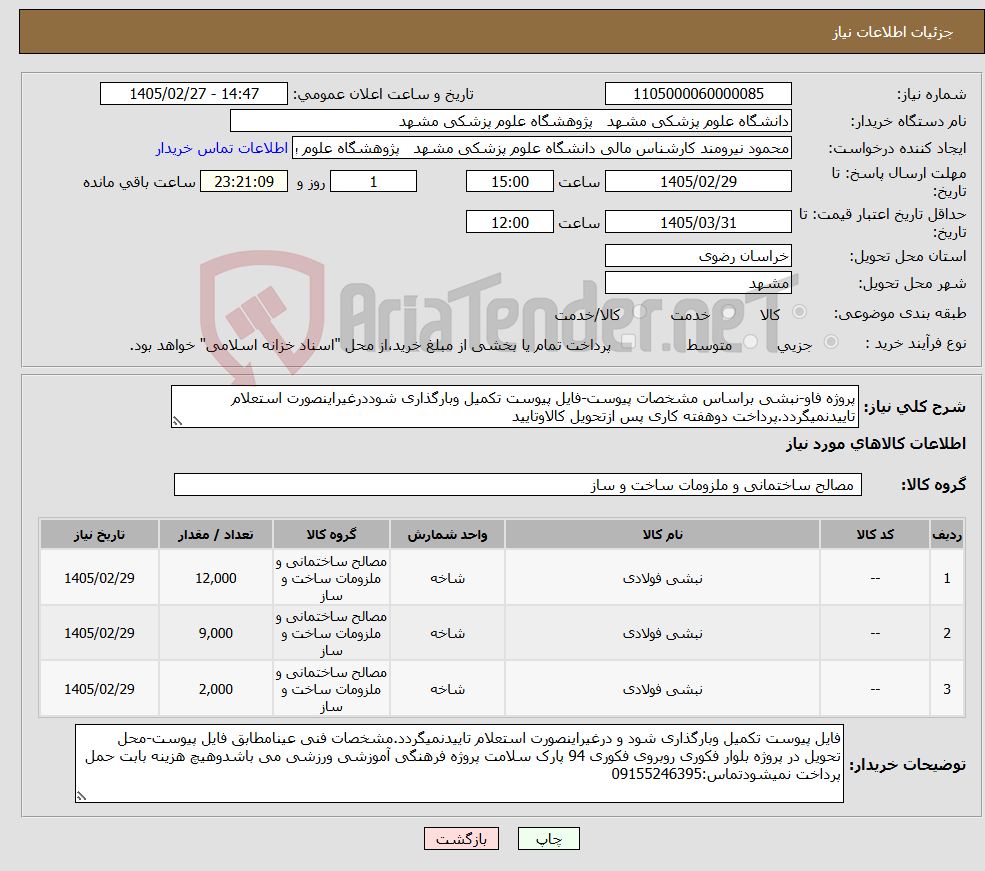
Task: Click the validity hour field 12:00
Action: click(x=509, y=222)
